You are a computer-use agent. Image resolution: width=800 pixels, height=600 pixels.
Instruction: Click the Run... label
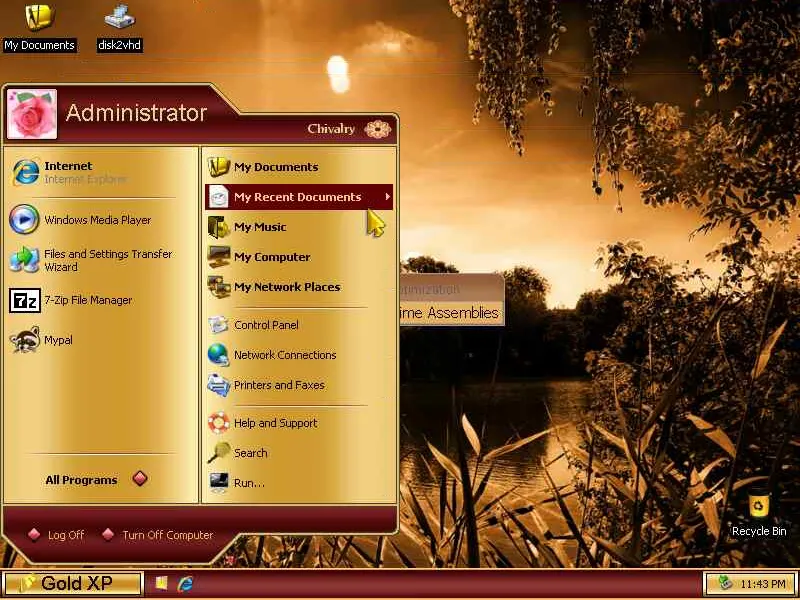(249, 483)
